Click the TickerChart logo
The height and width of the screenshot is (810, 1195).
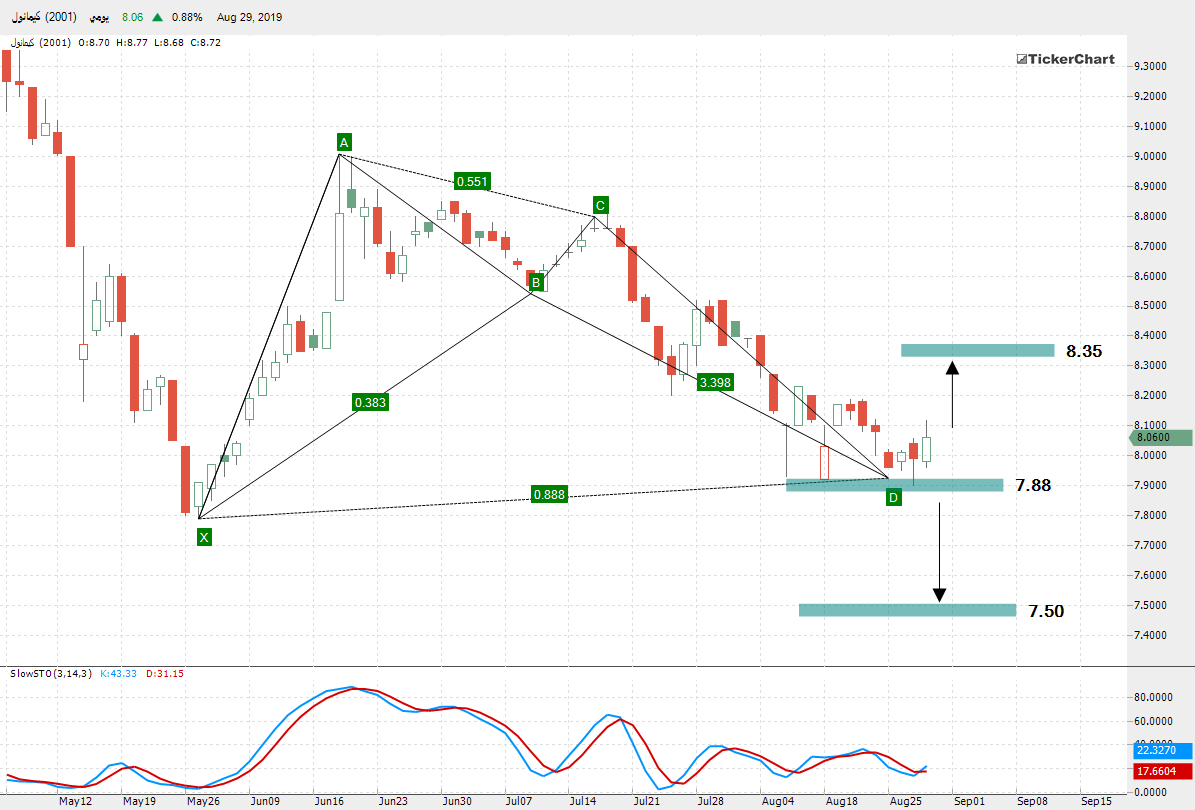point(1065,59)
